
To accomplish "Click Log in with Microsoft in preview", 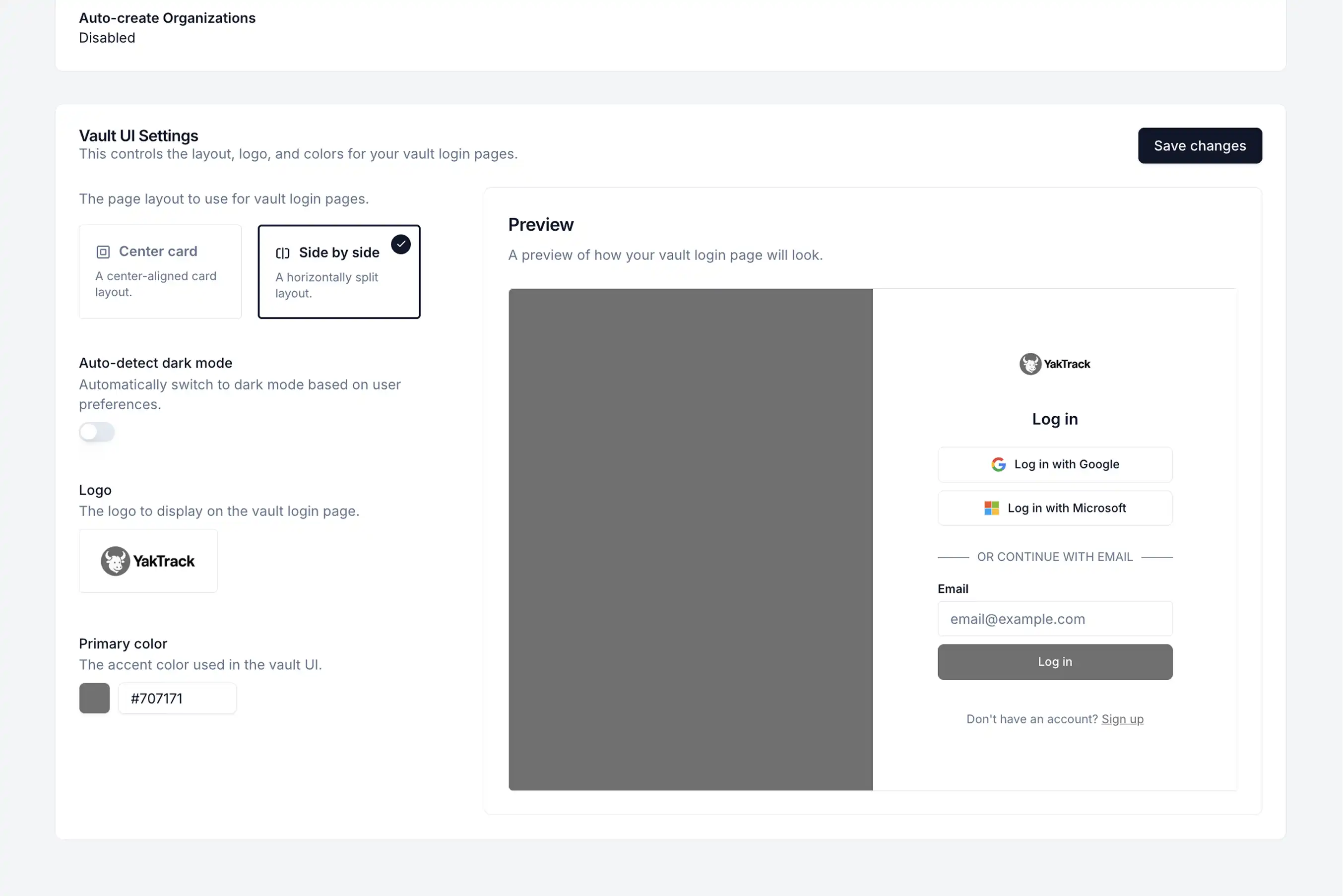I will 1055,508.
